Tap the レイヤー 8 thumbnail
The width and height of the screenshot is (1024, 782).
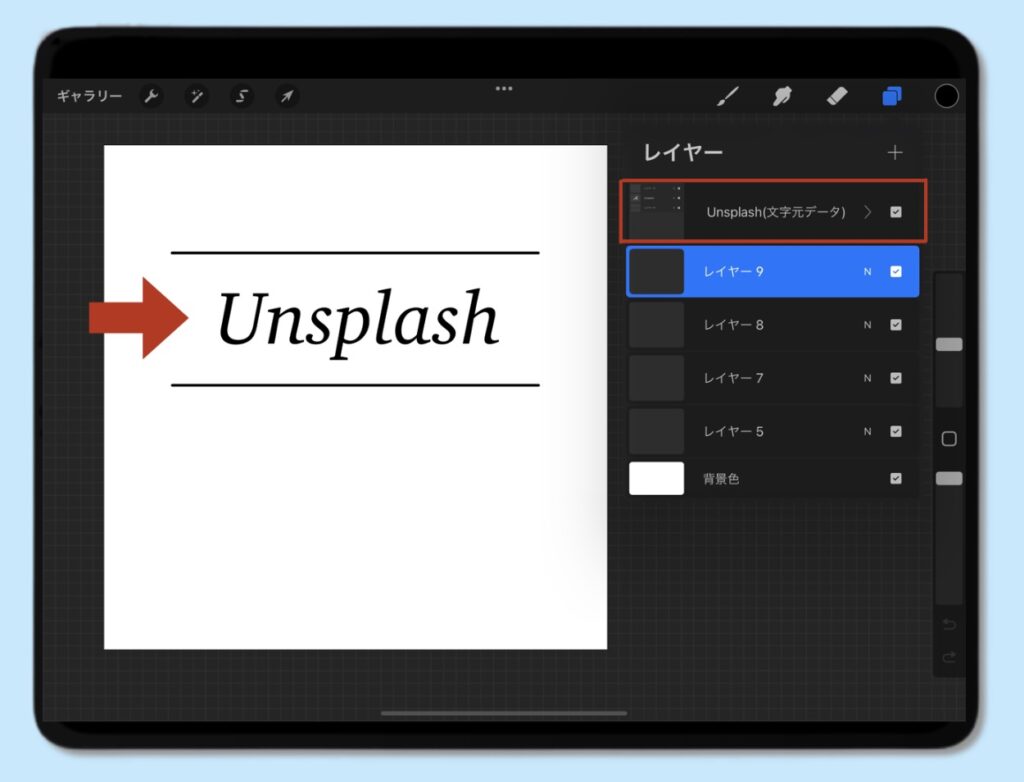[x=656, y=325]
